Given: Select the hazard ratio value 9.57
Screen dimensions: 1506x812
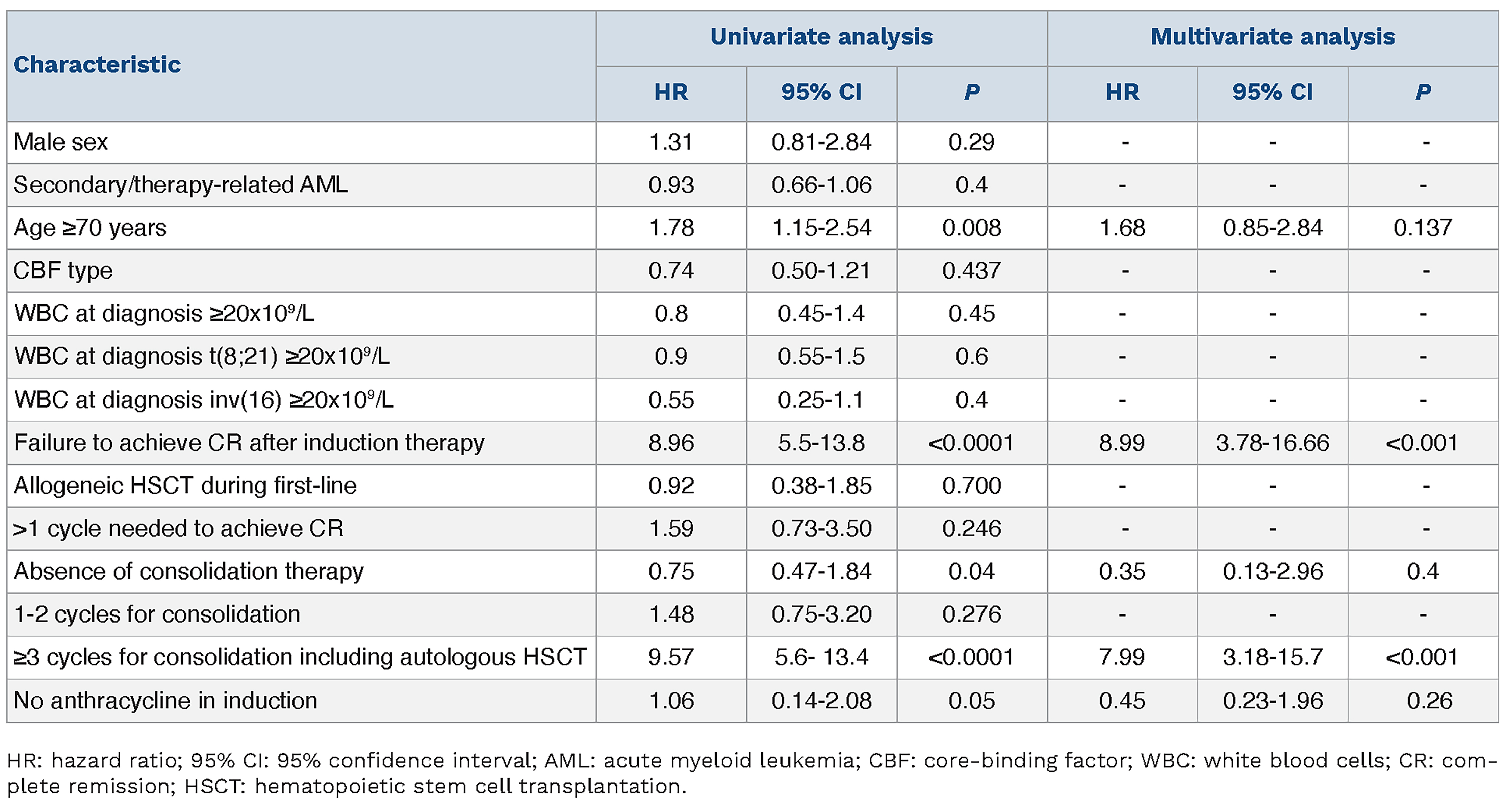Looking at the screenshot, I should [x=670, y=657].
